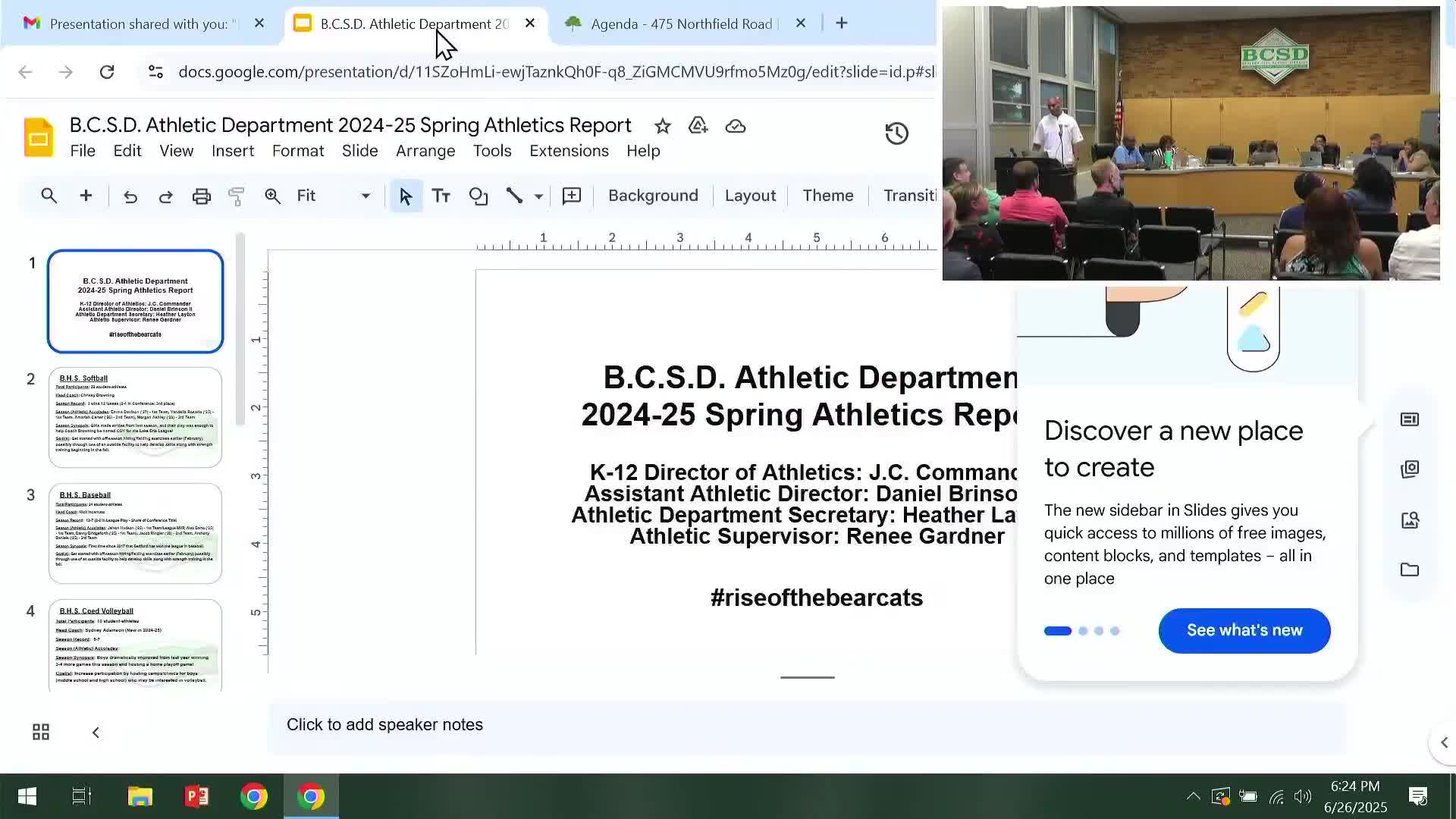Open the Format menu

click(297, 151)
